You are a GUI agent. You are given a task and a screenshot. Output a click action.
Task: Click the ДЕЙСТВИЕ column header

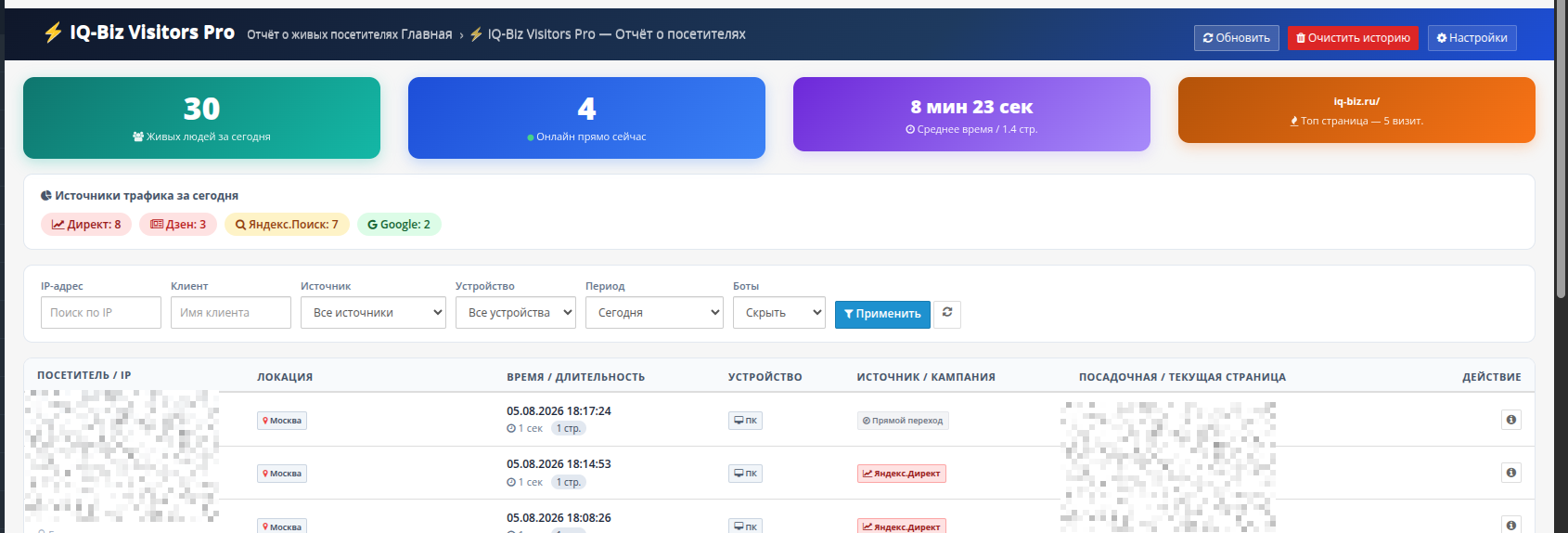(x=1492, y=377)
